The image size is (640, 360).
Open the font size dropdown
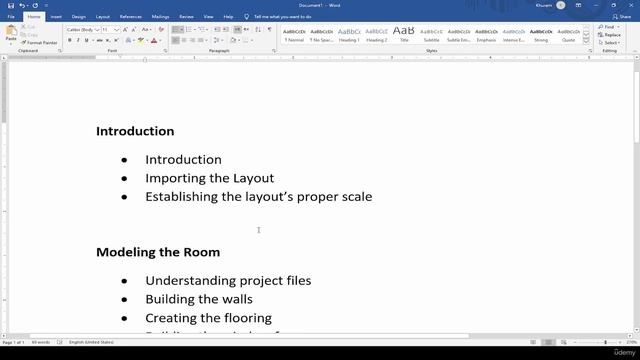(x=116, y=30)
